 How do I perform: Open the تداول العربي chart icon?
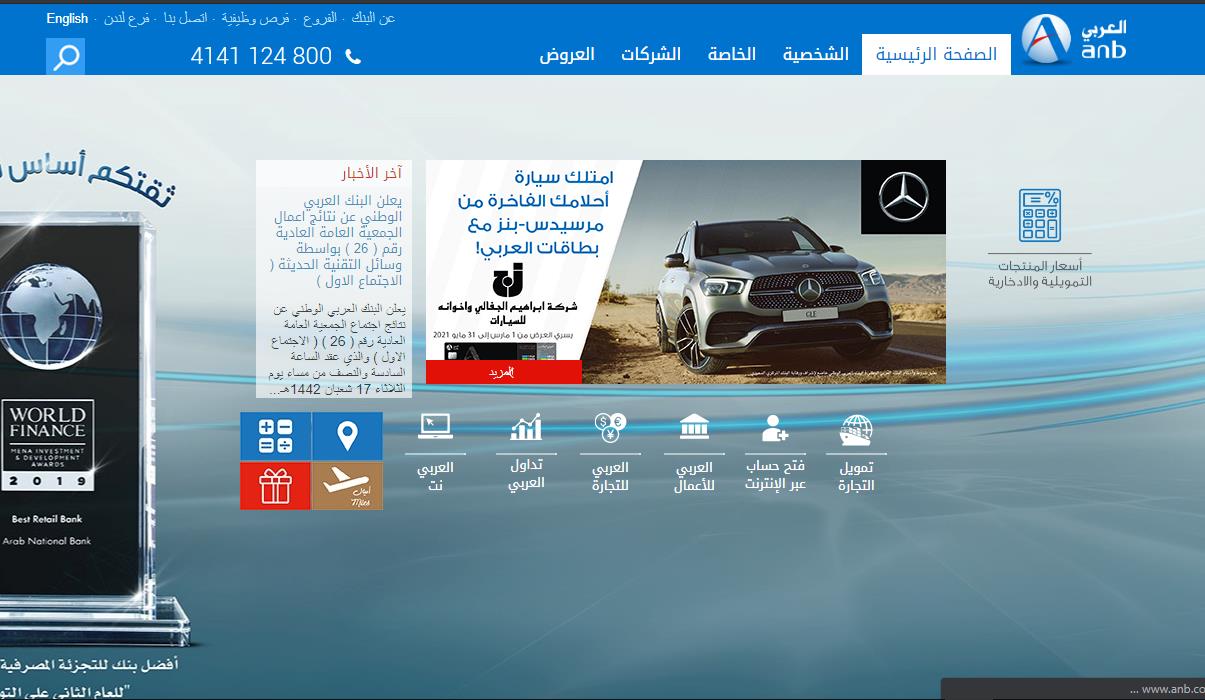(x=526, y=427)
